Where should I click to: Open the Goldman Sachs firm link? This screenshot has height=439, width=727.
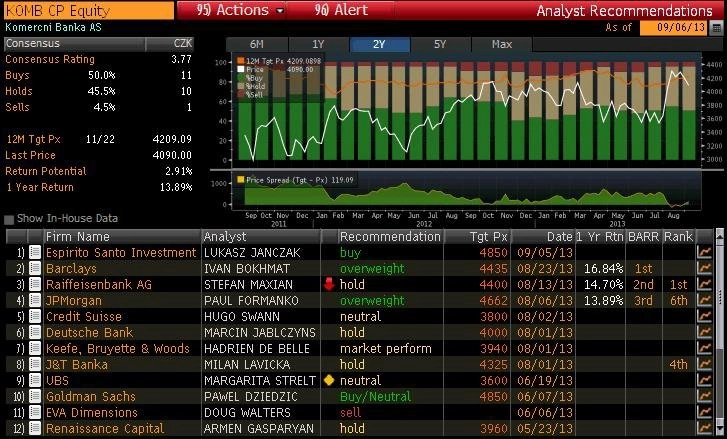pyautogui.click(x=90, y=397)
